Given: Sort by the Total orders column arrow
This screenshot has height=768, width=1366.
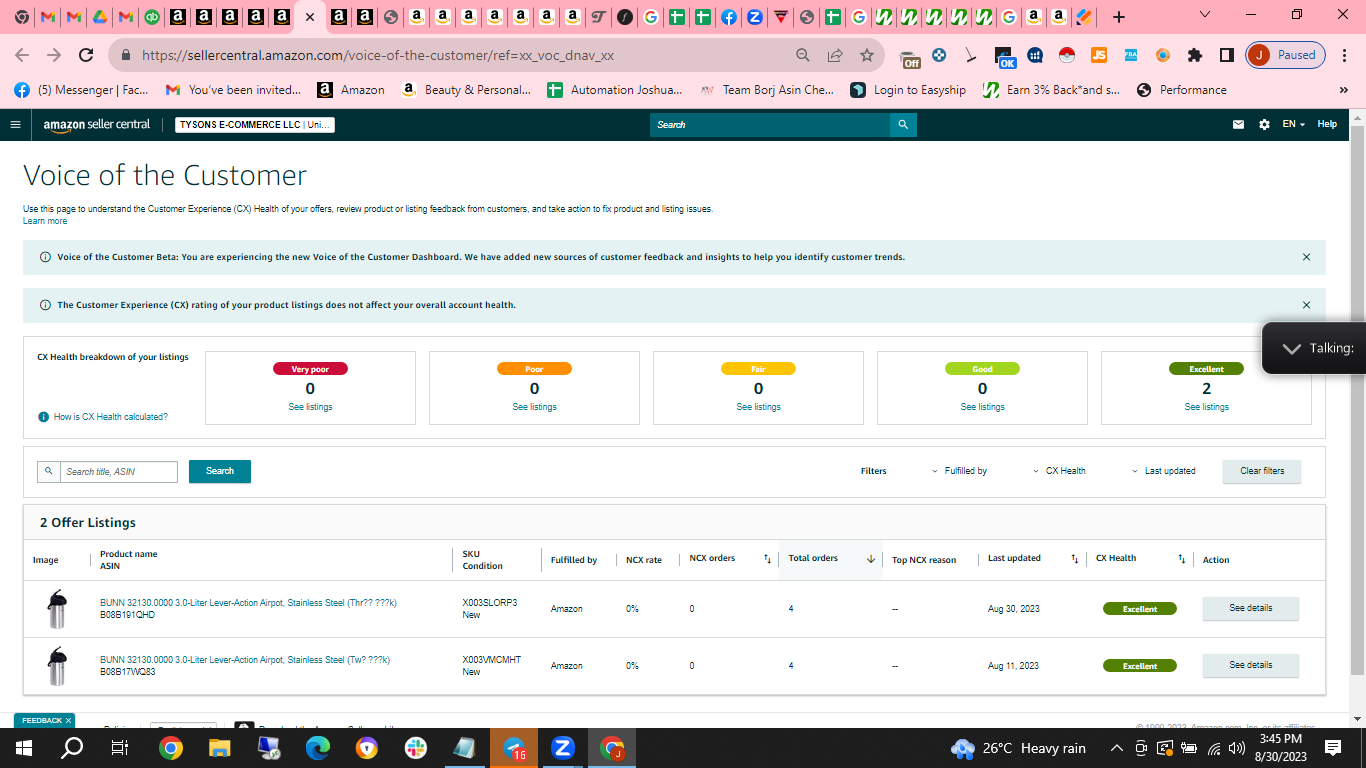Looking at the screenshot, I should coord(871,559).
